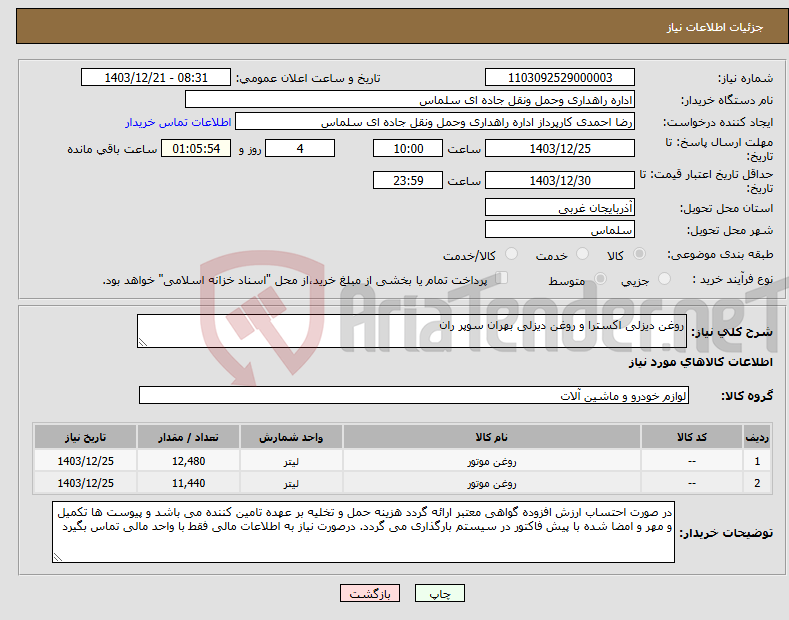The image size is (789, 620).
Task: Click the بازگشت (back) button
Action: [370, 593]
